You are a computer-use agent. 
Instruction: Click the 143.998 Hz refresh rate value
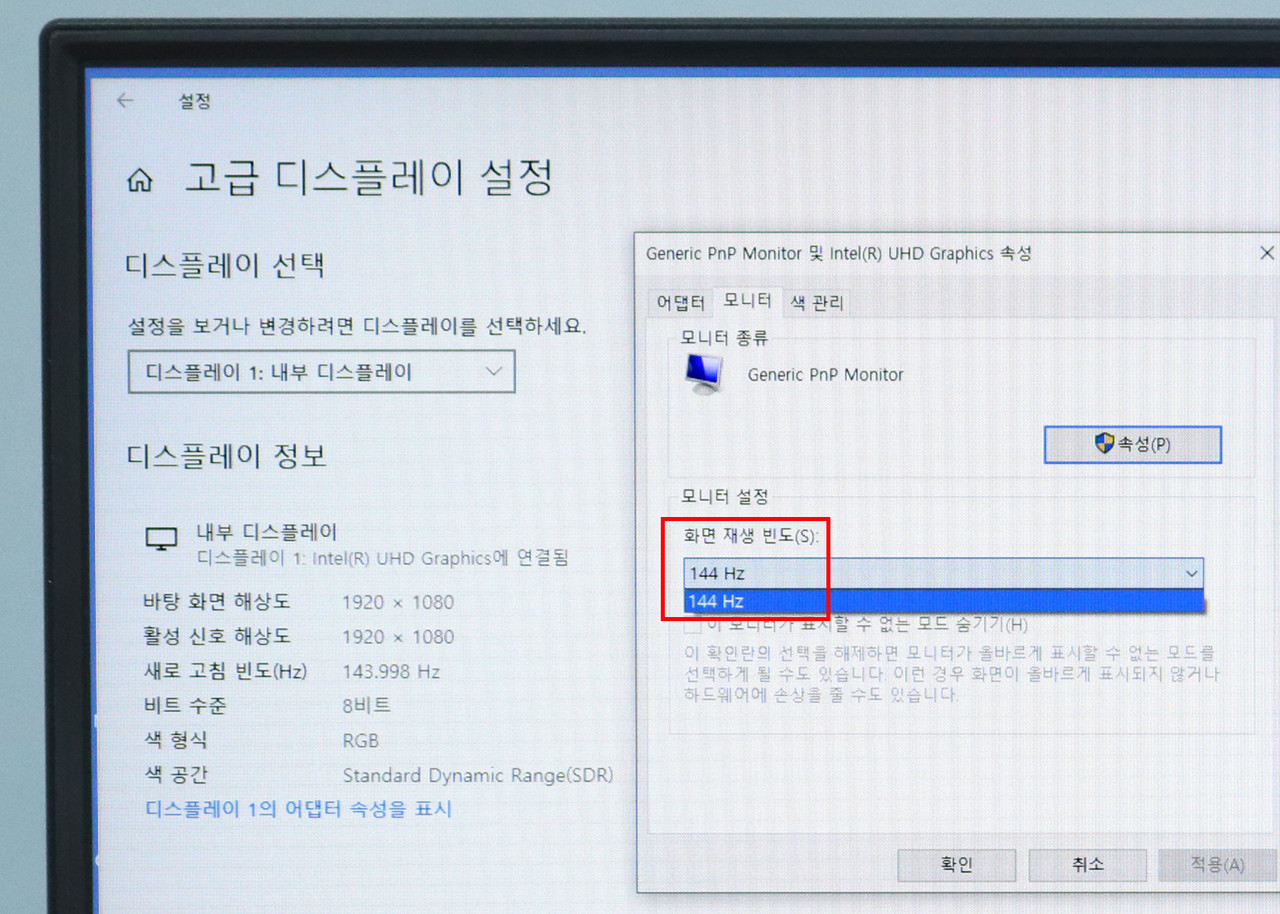(391, 671)
